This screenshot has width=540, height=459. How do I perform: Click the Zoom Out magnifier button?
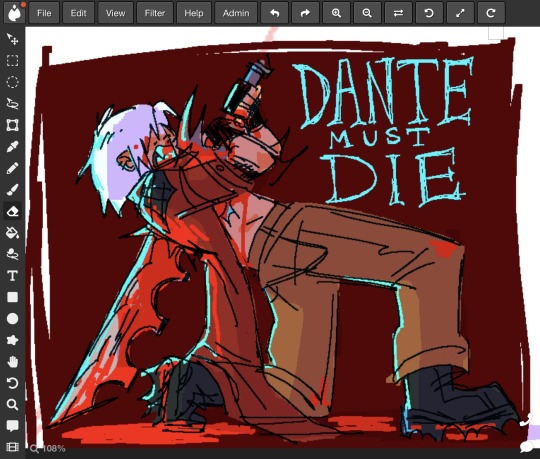(x=367, y=13)
